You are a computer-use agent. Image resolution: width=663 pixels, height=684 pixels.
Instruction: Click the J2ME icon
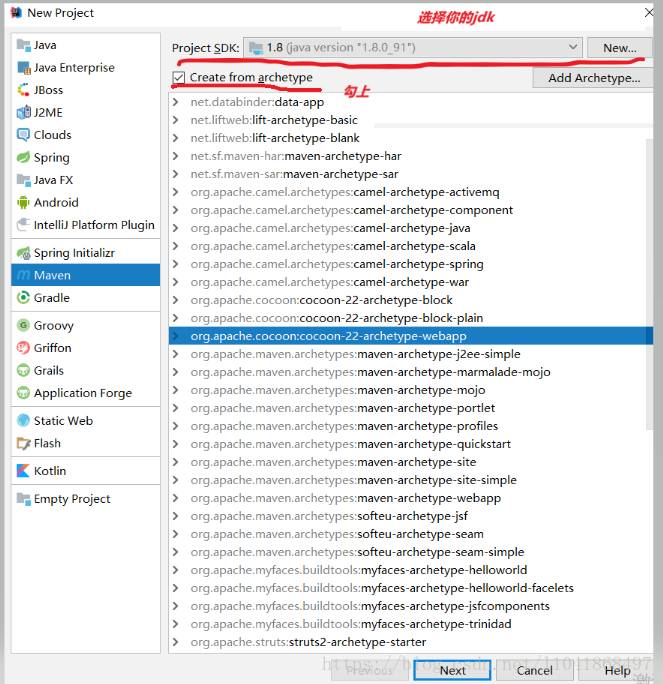(23, 113)
